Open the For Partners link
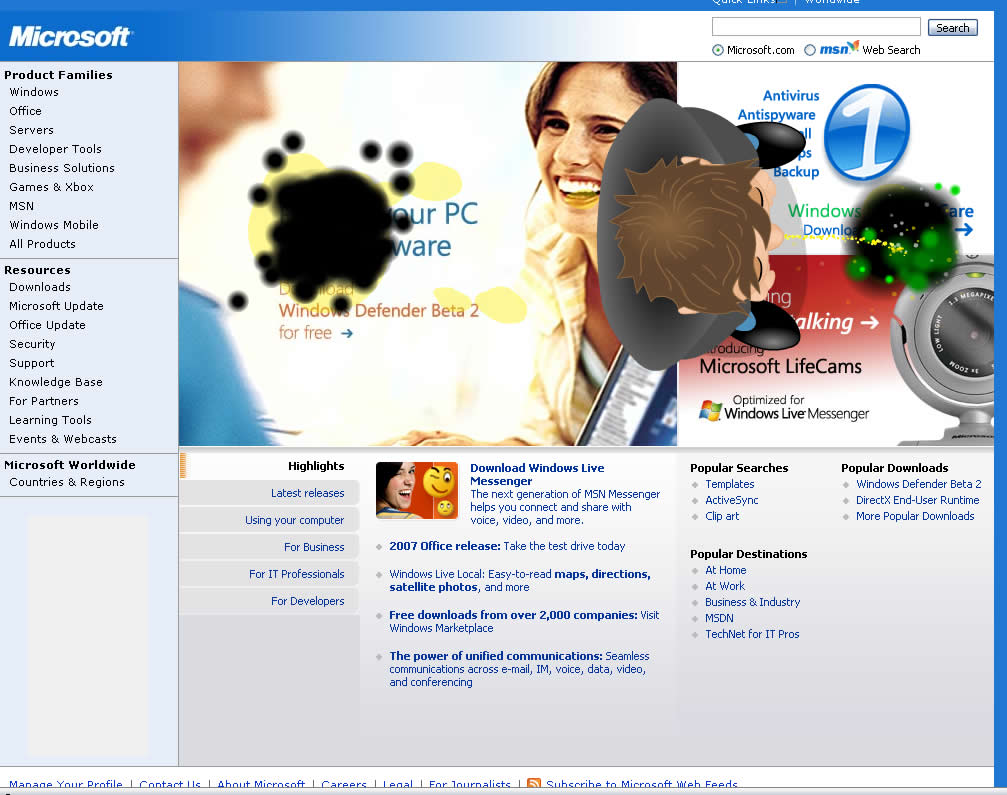The width and height of the screenshot is (1007, 795). (44, 401)
